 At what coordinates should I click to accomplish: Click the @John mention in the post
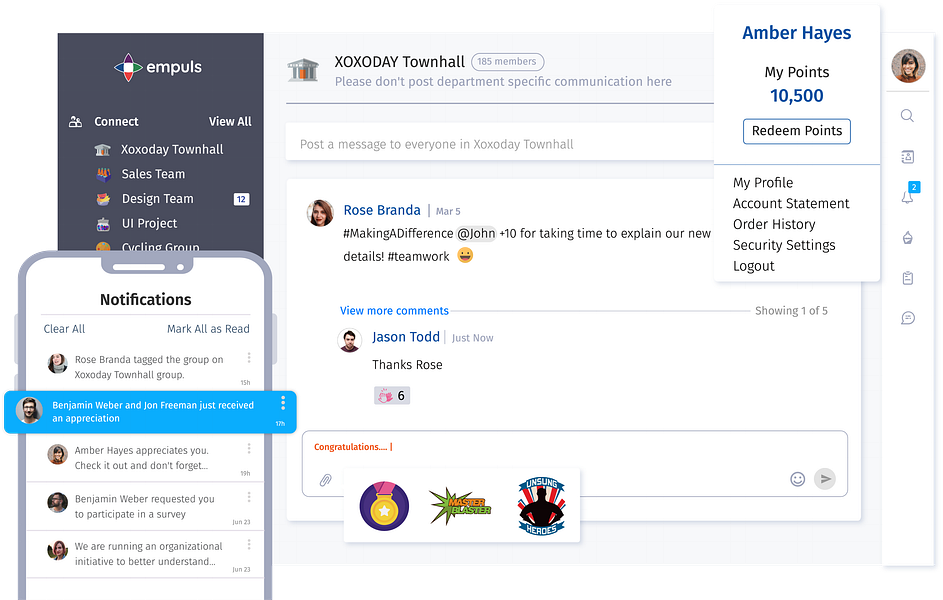[476, 233]
